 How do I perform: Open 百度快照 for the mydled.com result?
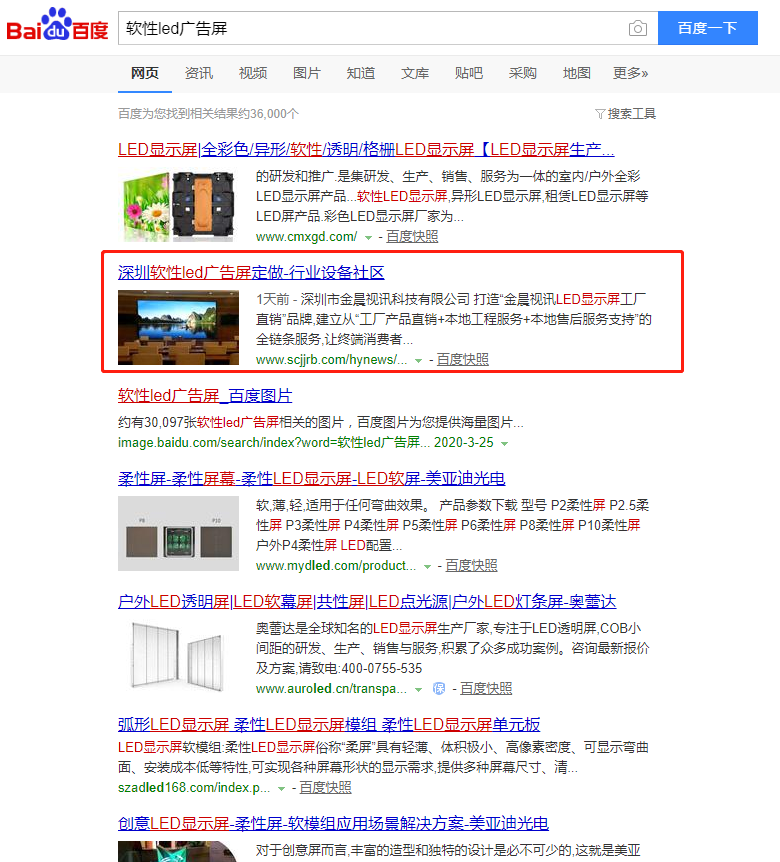(x=471, y=566)
